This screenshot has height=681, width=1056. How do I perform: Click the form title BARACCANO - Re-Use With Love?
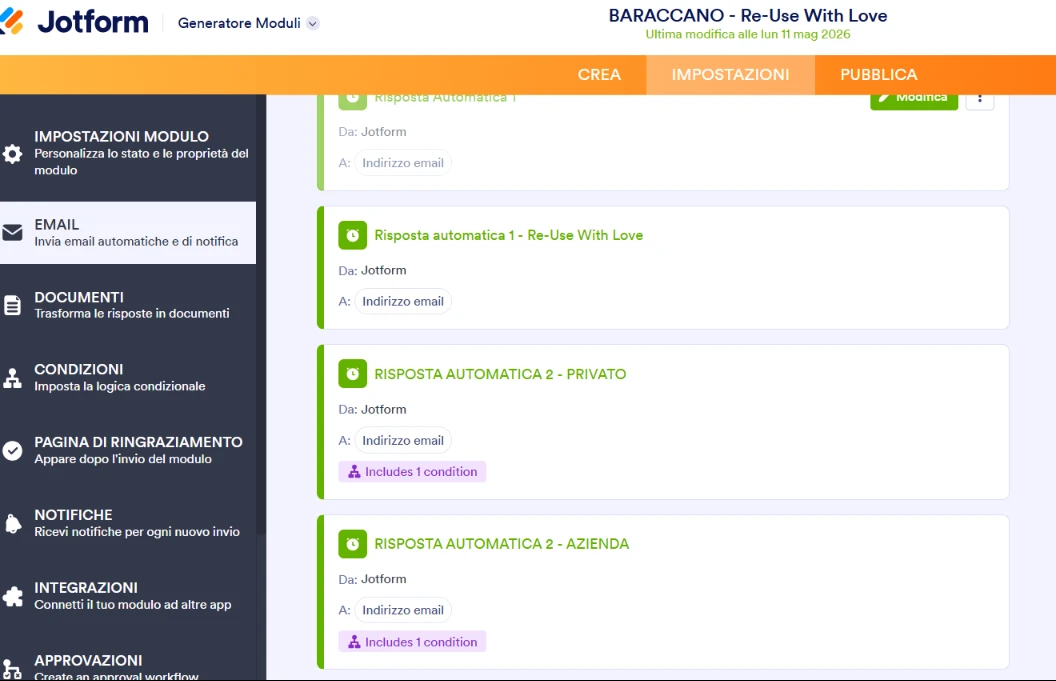[x=748, y=15]
